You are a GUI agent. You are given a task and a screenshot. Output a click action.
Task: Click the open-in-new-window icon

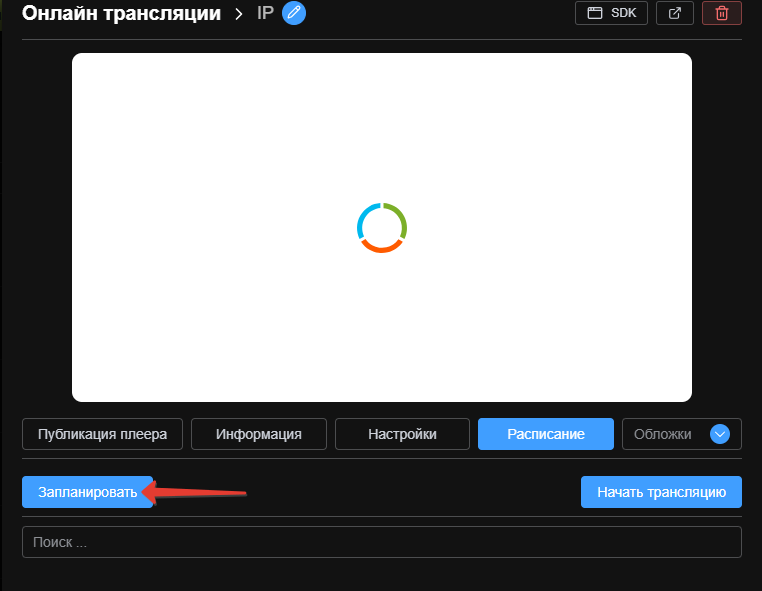(x=675, y=13)
